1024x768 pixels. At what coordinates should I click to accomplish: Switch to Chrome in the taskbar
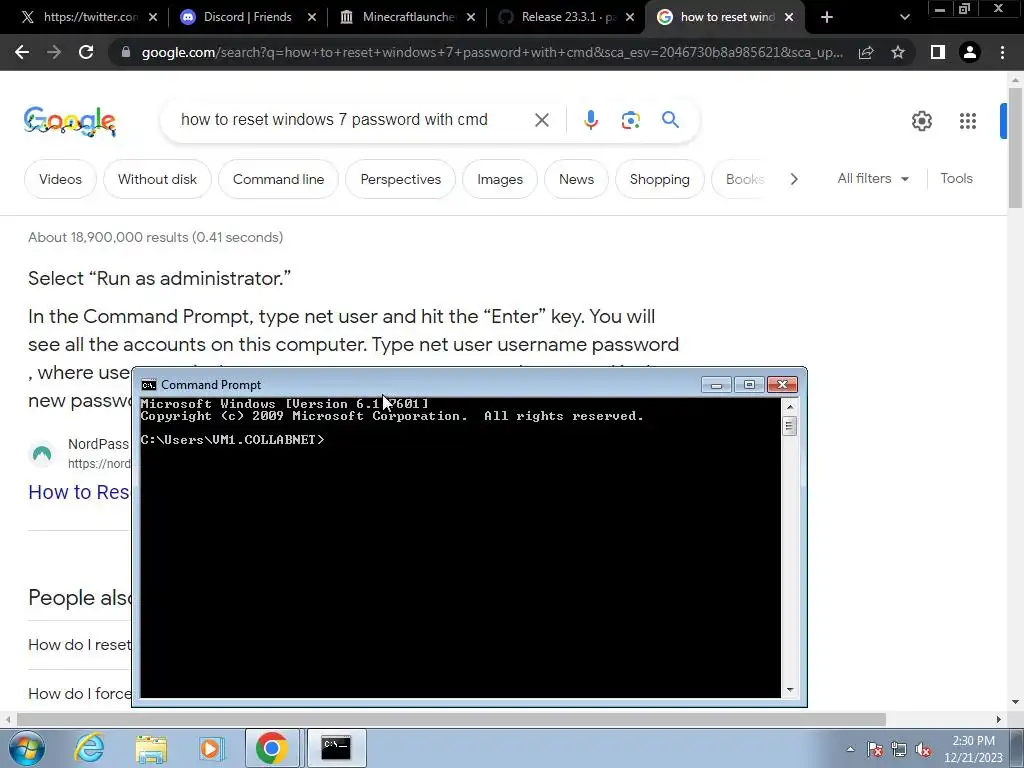click(x=272, y=748)
